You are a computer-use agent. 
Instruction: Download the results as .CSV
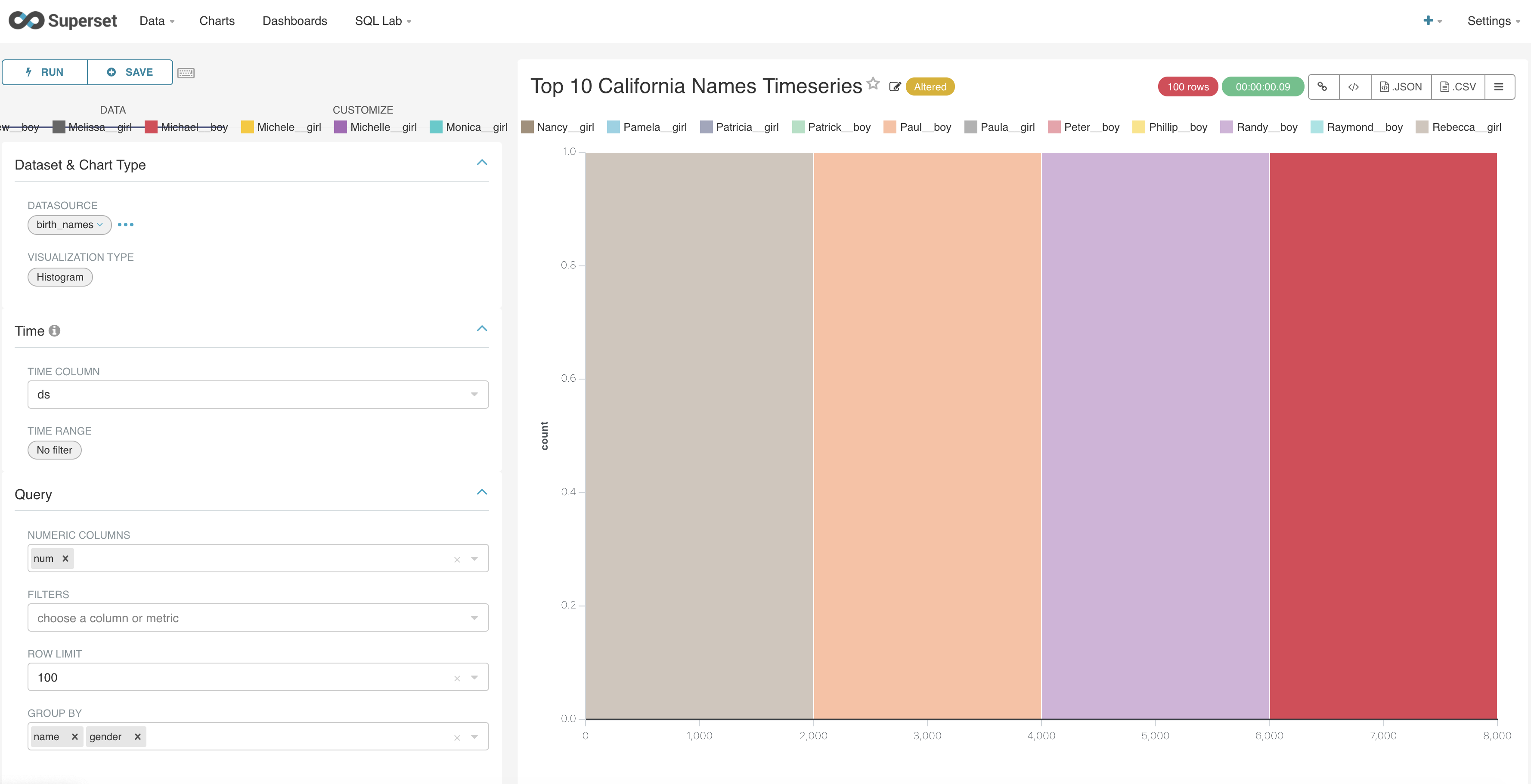coord(1457,87)
